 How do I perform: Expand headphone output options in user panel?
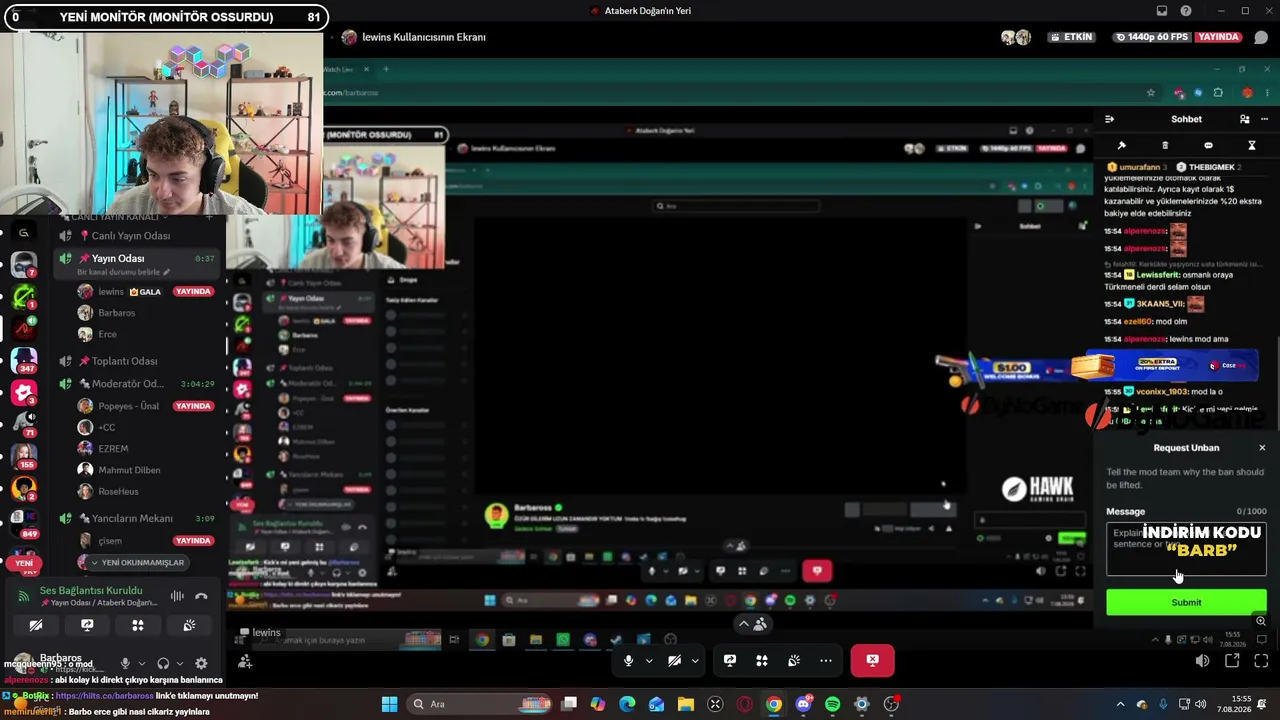[x=179, y=663]
